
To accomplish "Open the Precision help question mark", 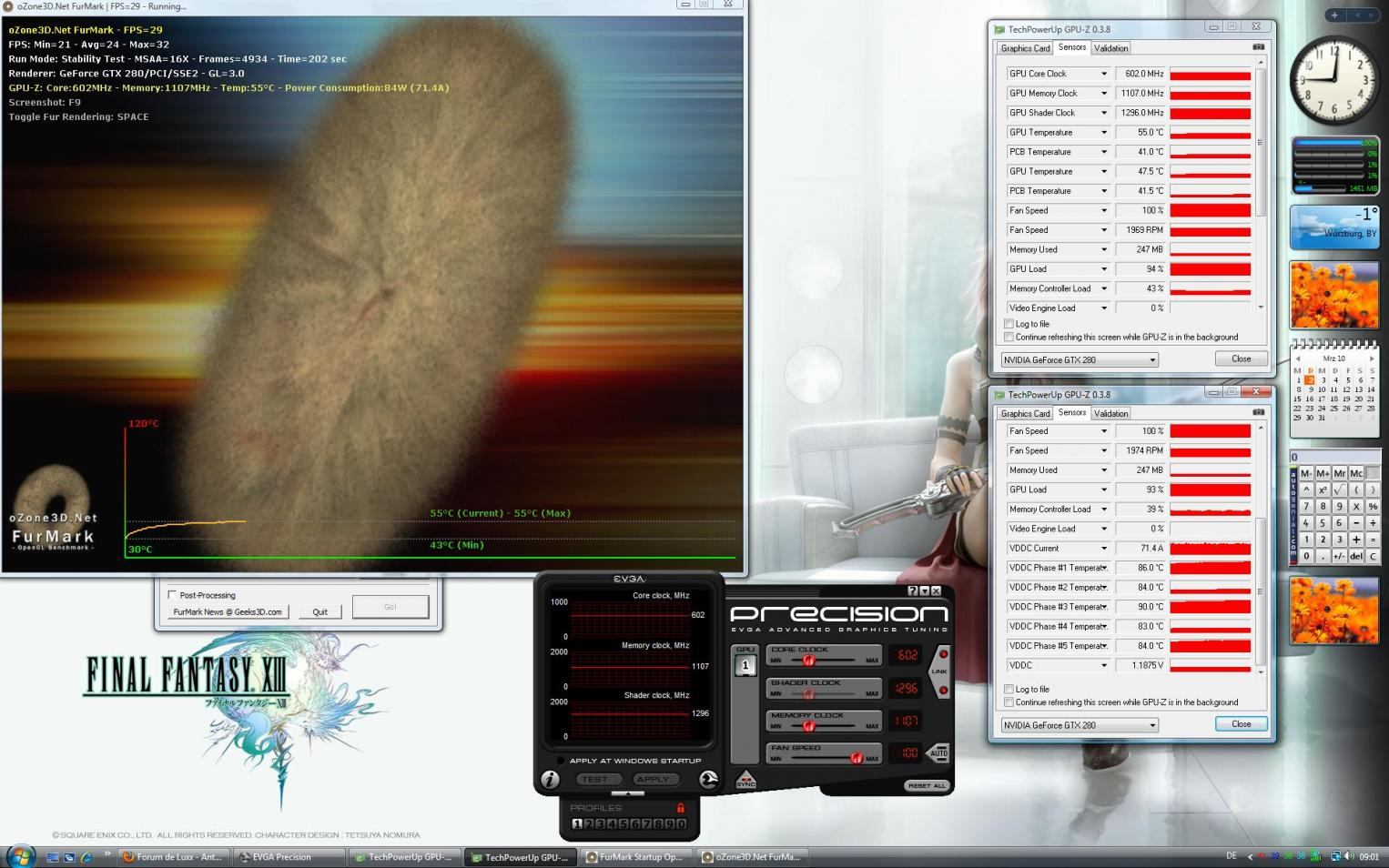I will [913, 590].
